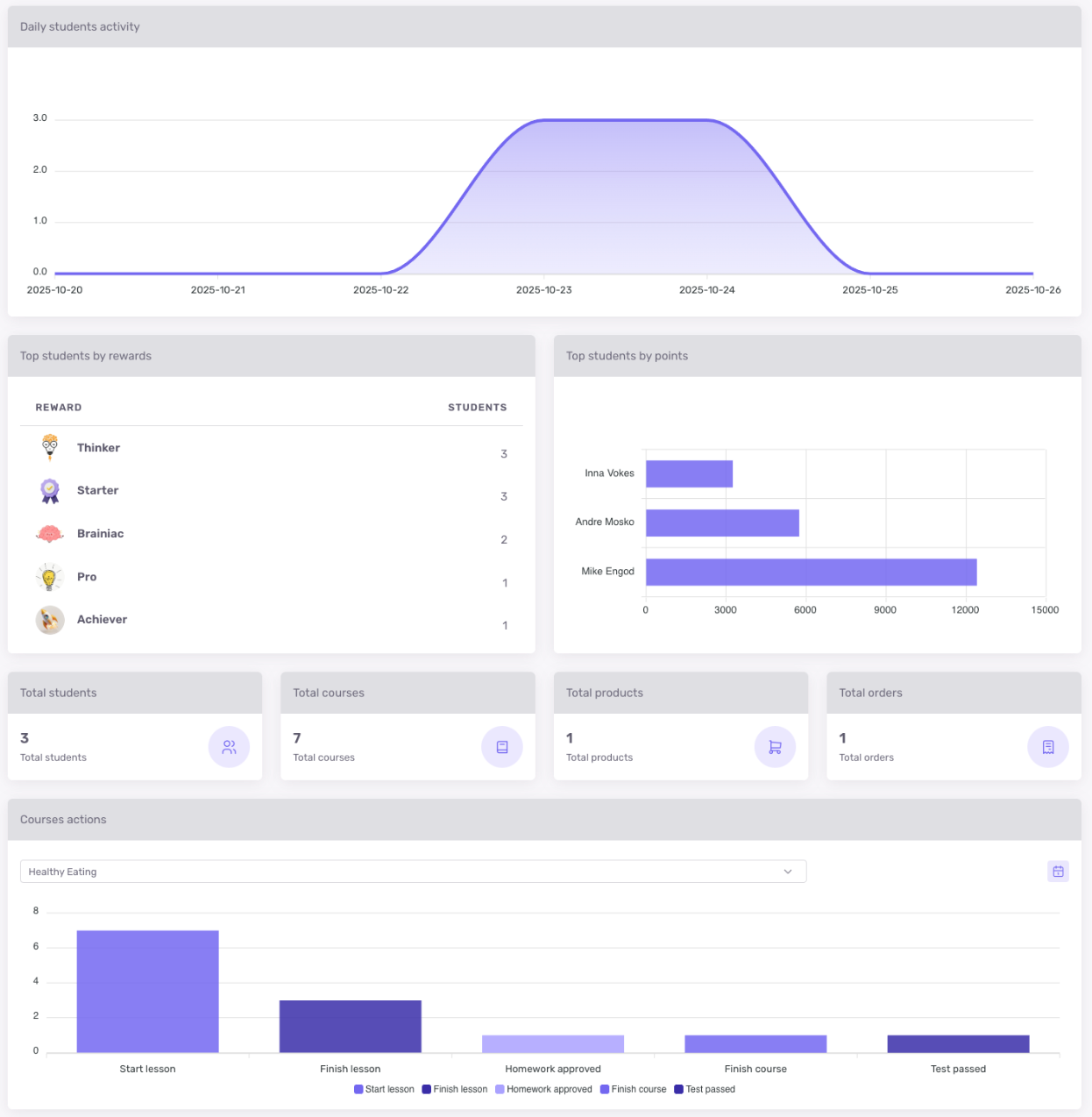This screenshot has height=1117, width=1092.
Task: Click the Total students people icon
Action: tap(229, 747)
